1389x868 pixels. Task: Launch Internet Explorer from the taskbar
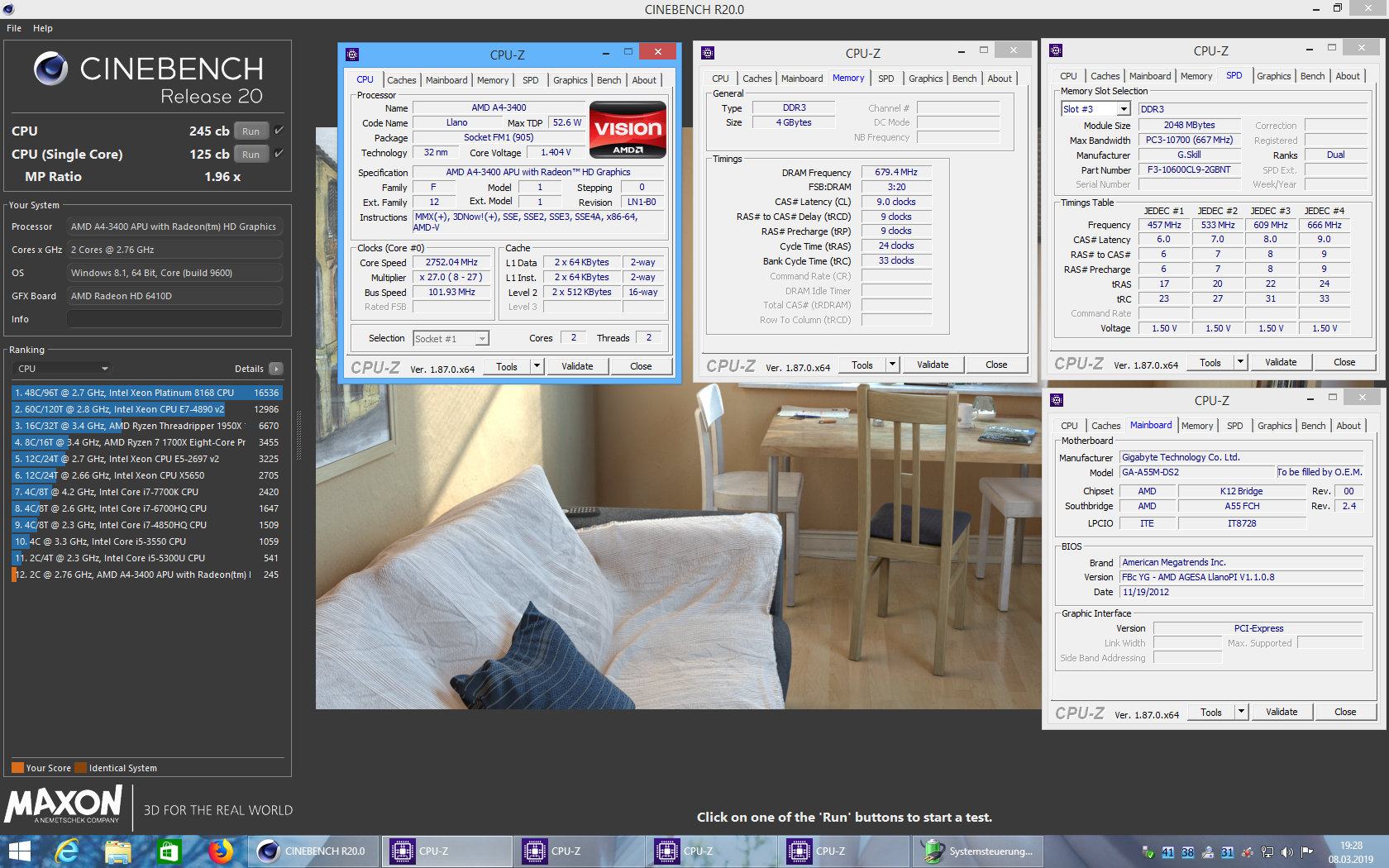[67, 851]
